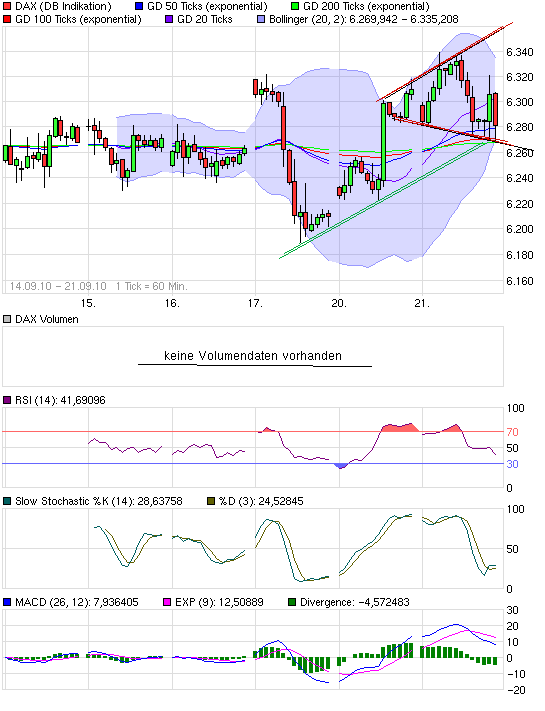
Task: Click the %D (3): 24,52845 label
Action: pyautogui.click(x=261, y=501)
